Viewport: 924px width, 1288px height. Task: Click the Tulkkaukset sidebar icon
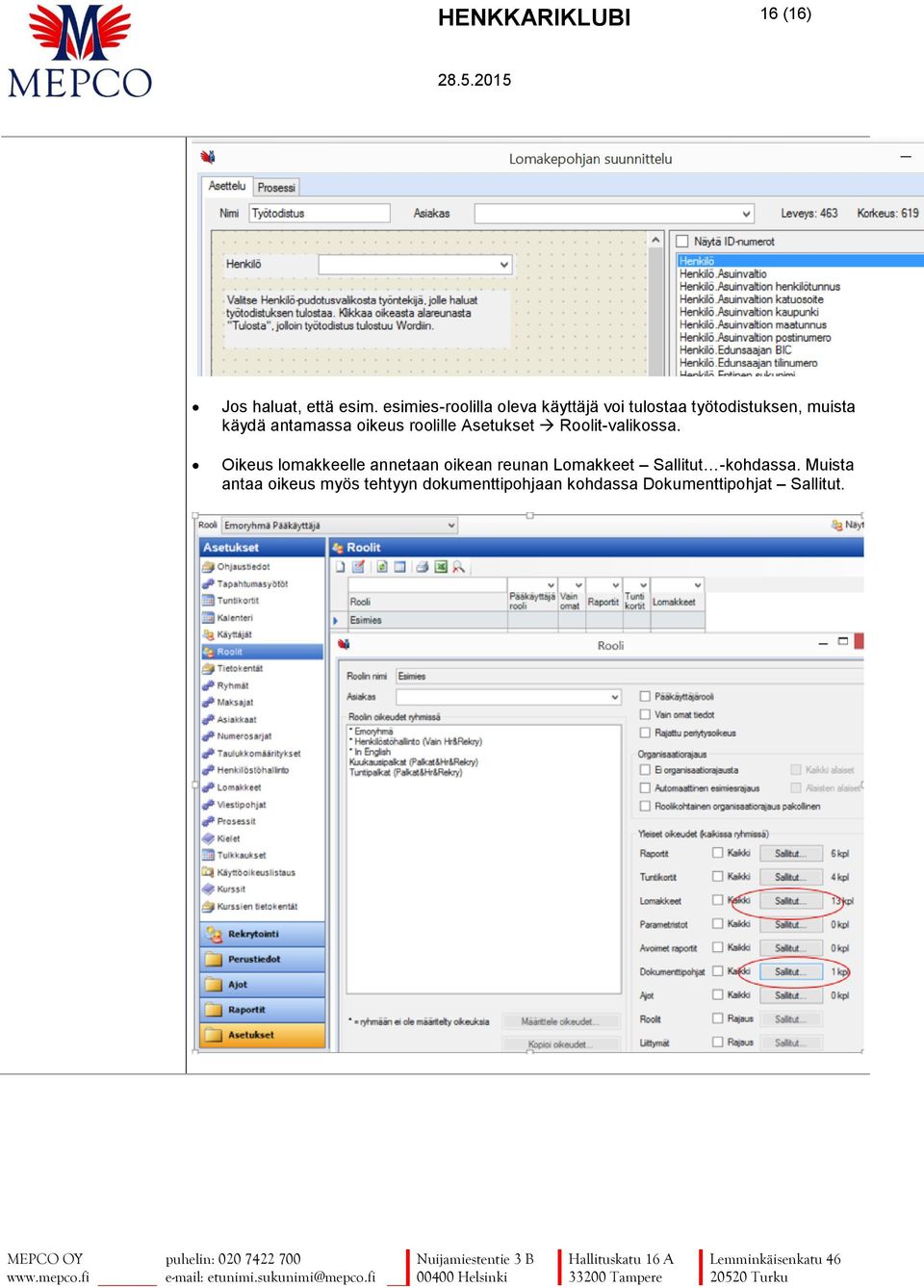point(208,855)
